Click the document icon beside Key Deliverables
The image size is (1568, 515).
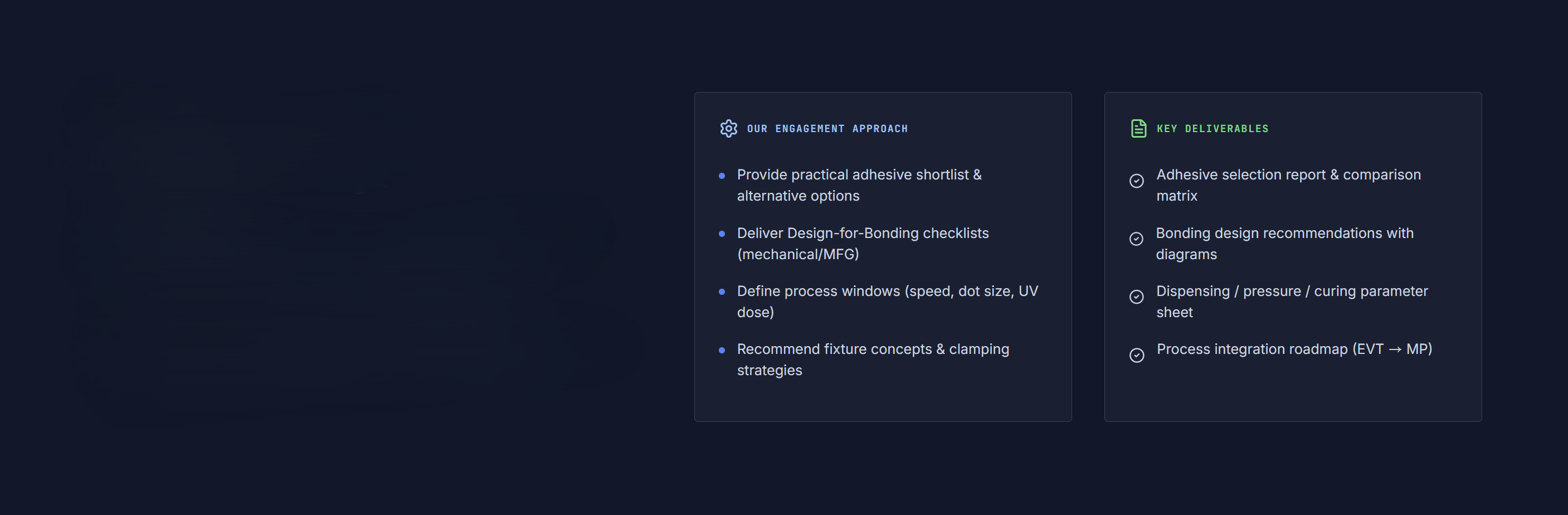coord(1138,128)
